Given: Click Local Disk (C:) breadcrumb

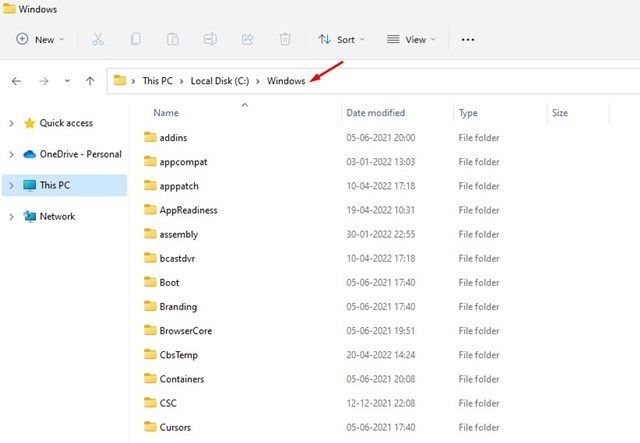Looking at the screenshot, I should tap(220, 81).
